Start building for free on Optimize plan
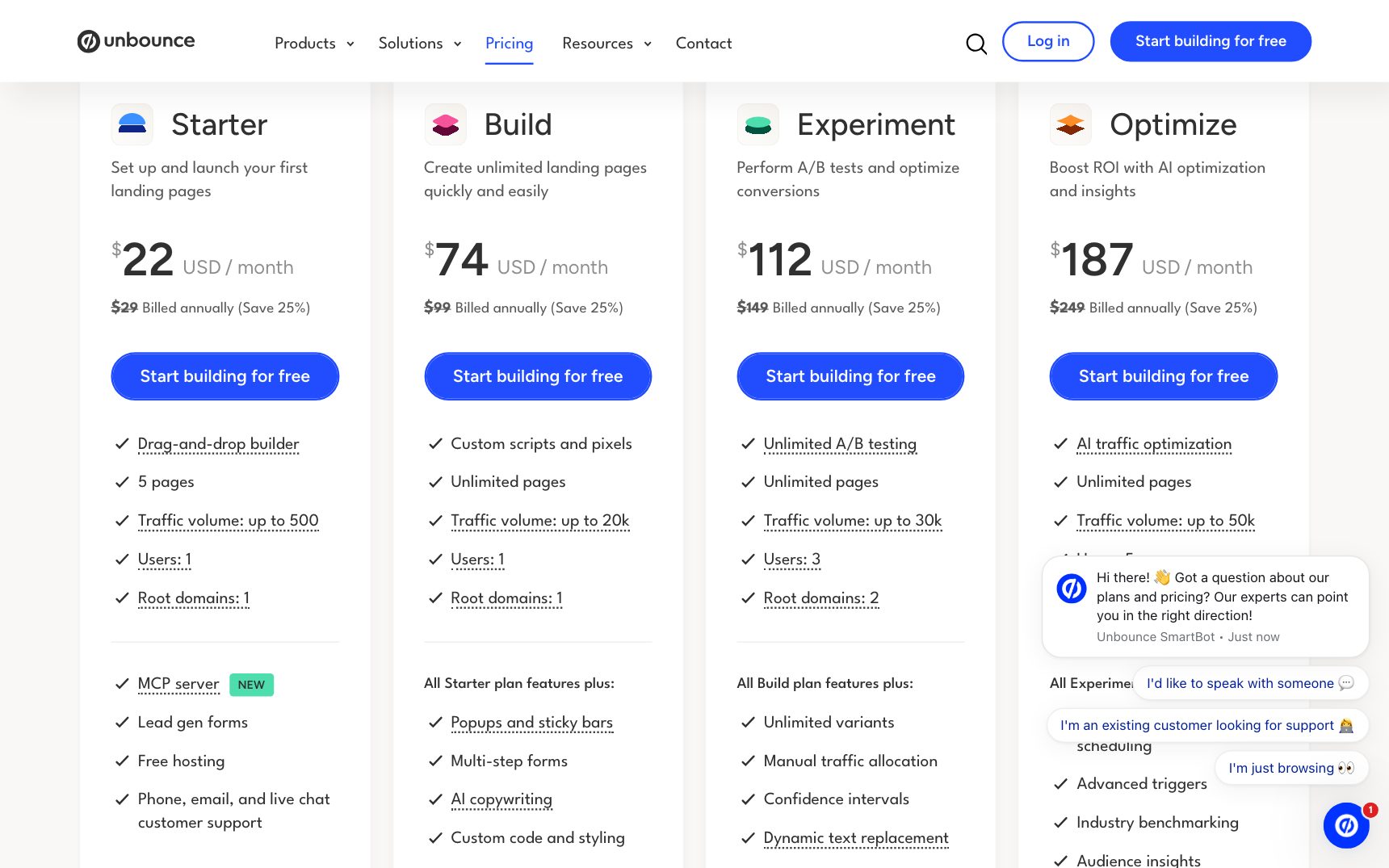This screenshot has height=868, width=1389. click(x=1164, y=376)
